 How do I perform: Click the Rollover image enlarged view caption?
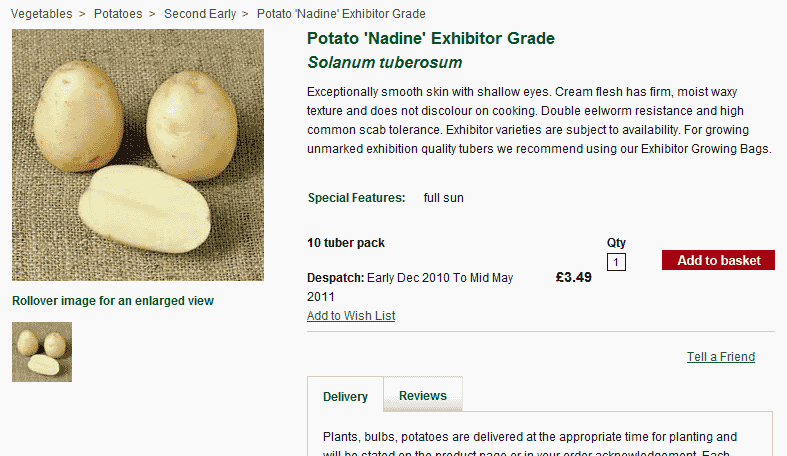point(113,300)
